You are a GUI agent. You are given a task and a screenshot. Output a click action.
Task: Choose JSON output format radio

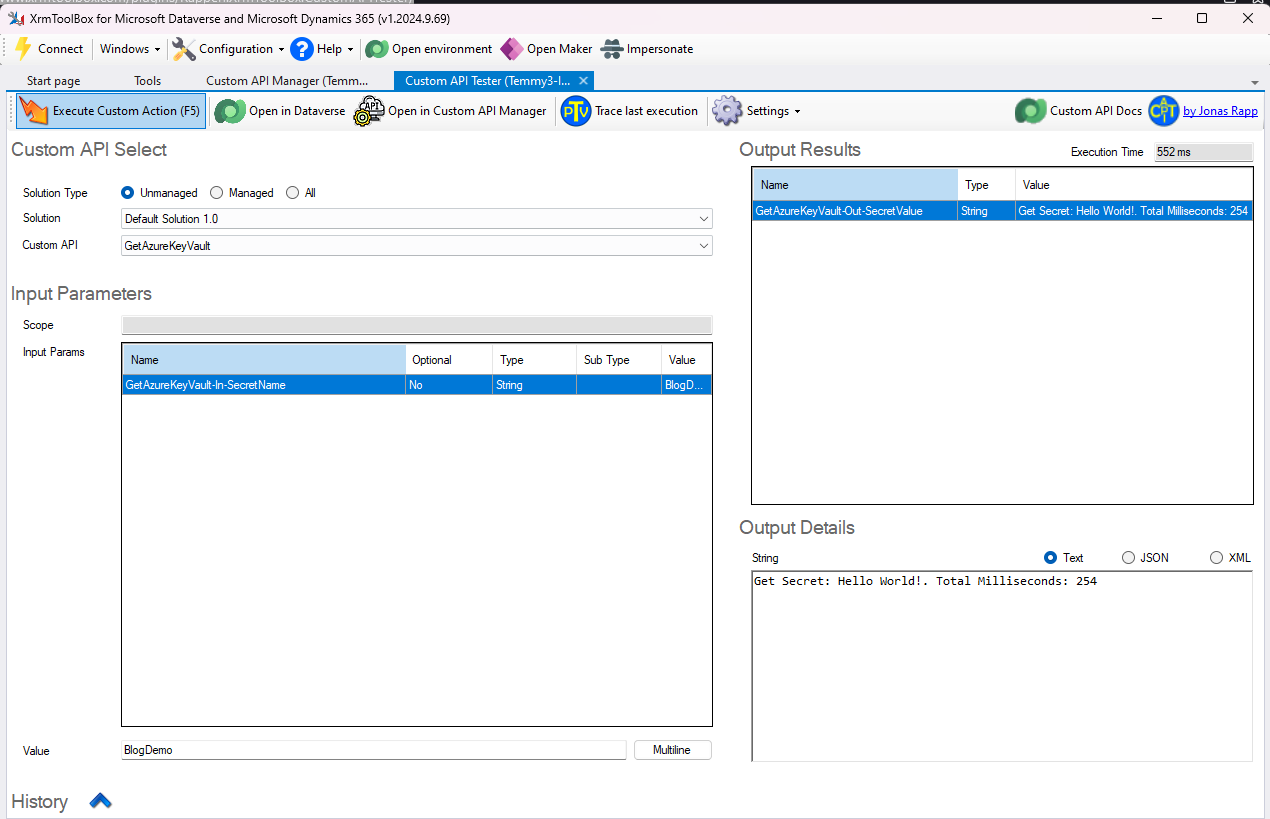[x=1128, y=558]
